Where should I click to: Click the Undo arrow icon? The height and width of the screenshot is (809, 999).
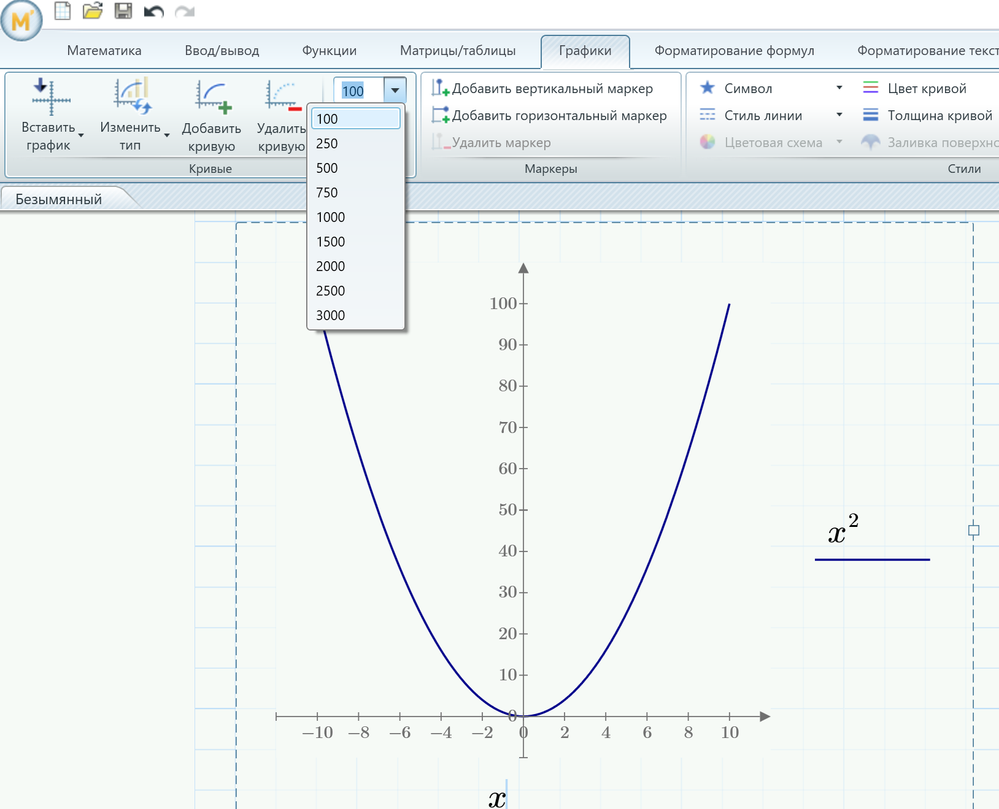click(153, 12)
